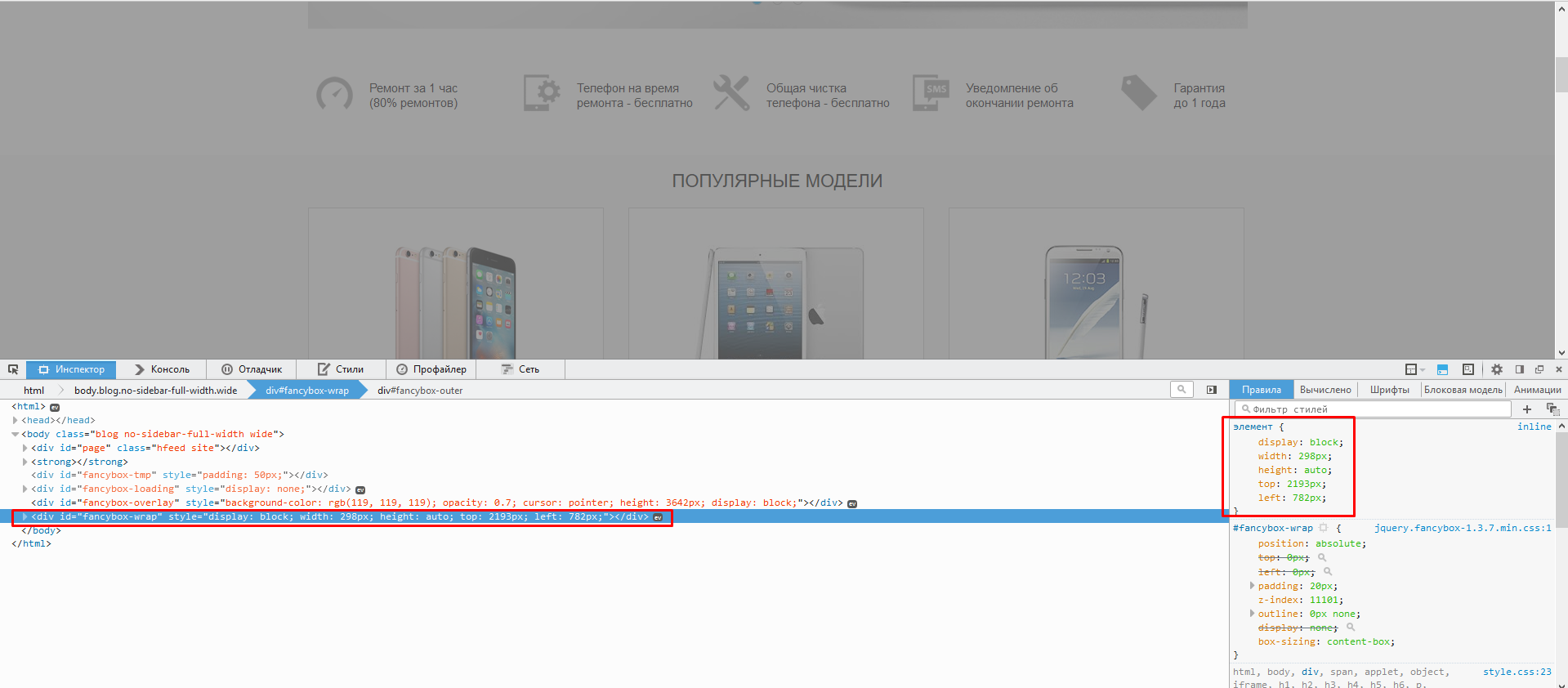Add a new CSS rule with plus icon
Image resolution: width=1568 pixels, height=688 pixels.
tap(1527, 409)
